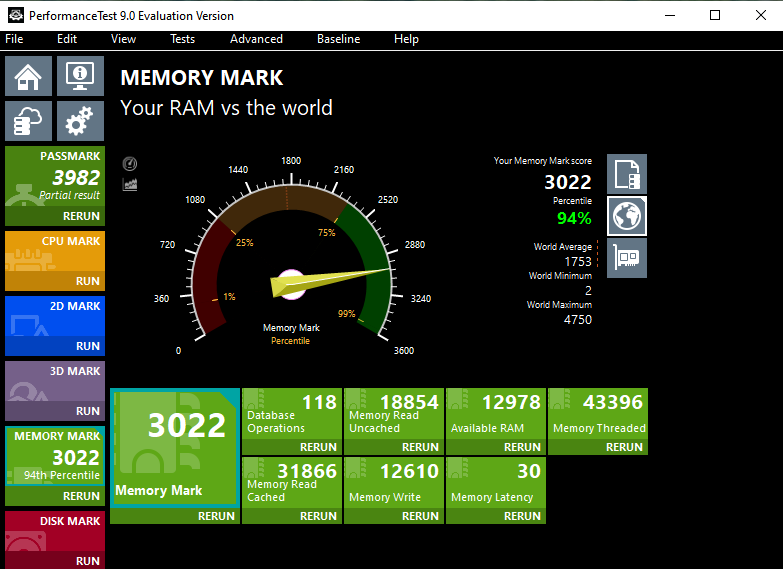Screen dimensions: 783x569
Task: Click the Memory Latency 30 tile
Action: point(496,483)
